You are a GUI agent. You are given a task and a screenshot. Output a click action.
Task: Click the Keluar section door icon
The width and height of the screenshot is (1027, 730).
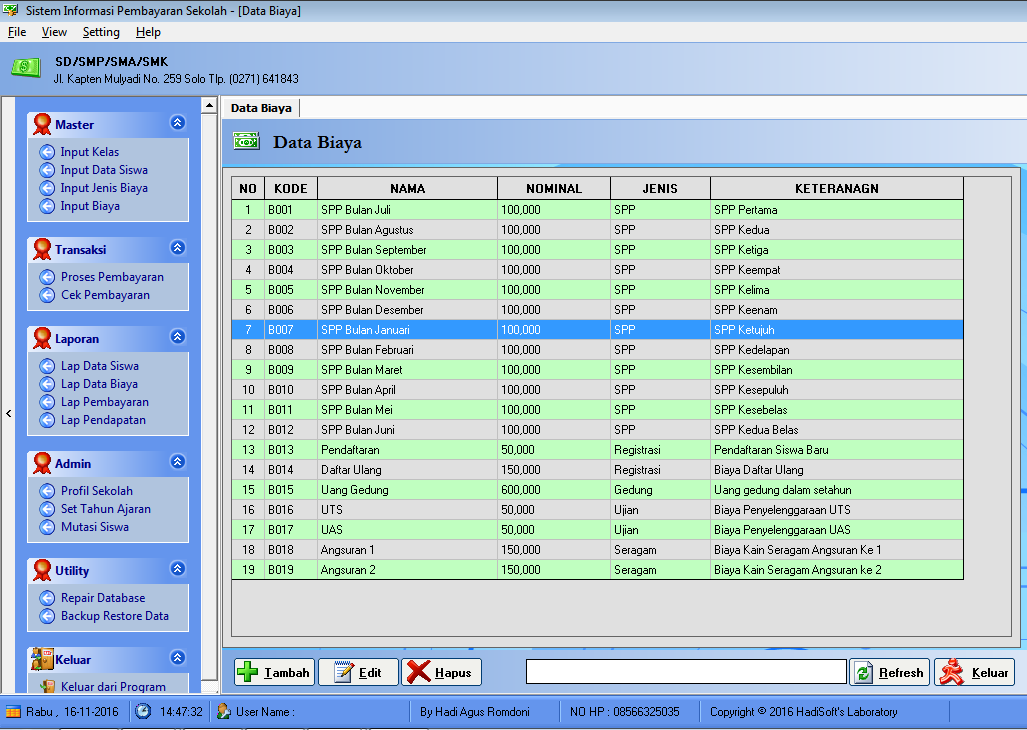pyautogui.click(x=42, y=659)
